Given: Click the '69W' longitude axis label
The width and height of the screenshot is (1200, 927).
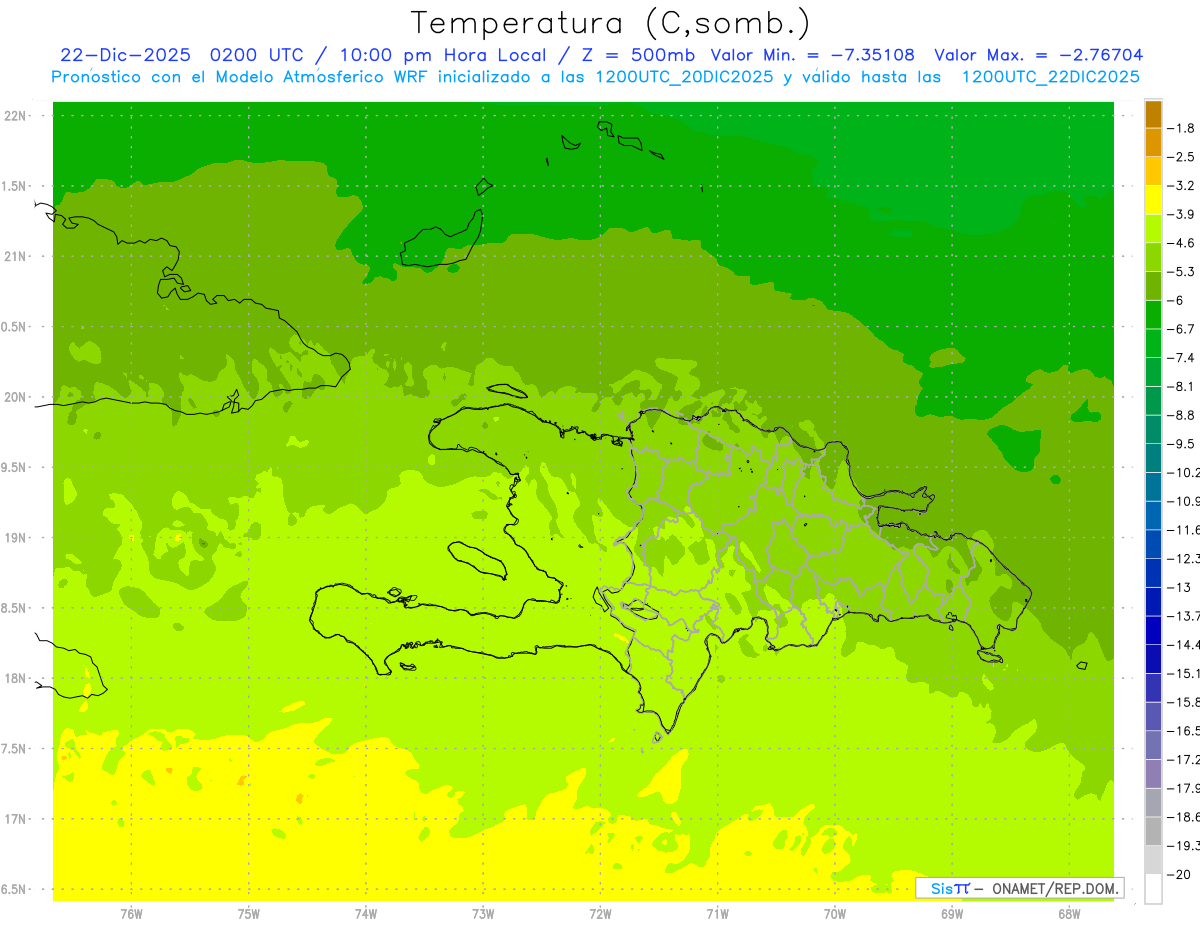Looking at the screenshot, I should (x=951, y=914).
